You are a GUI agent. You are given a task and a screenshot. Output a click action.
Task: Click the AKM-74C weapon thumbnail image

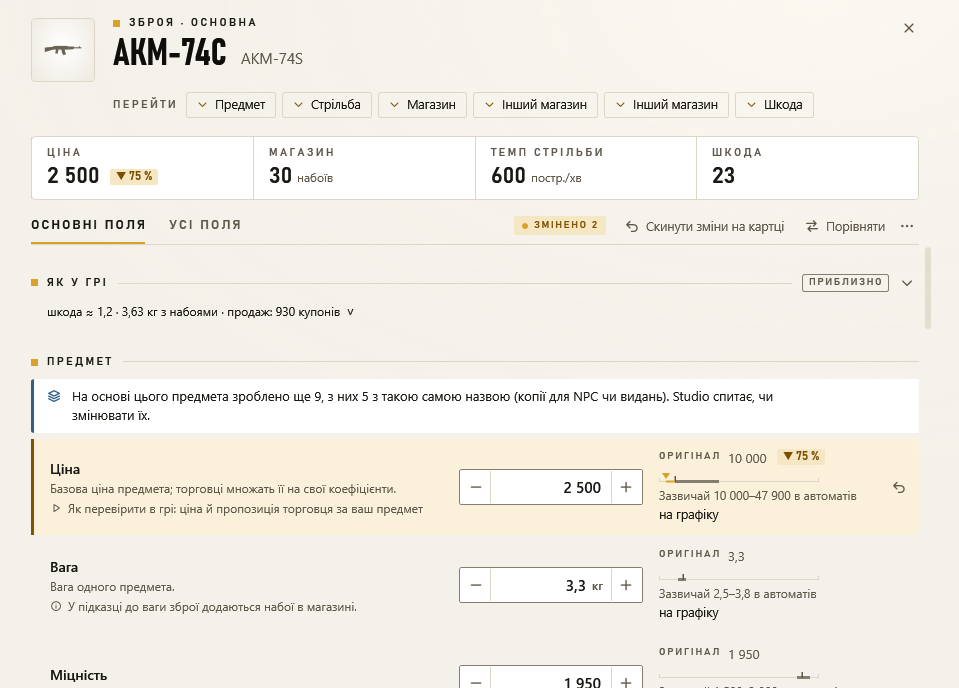(x=63, y=50)
